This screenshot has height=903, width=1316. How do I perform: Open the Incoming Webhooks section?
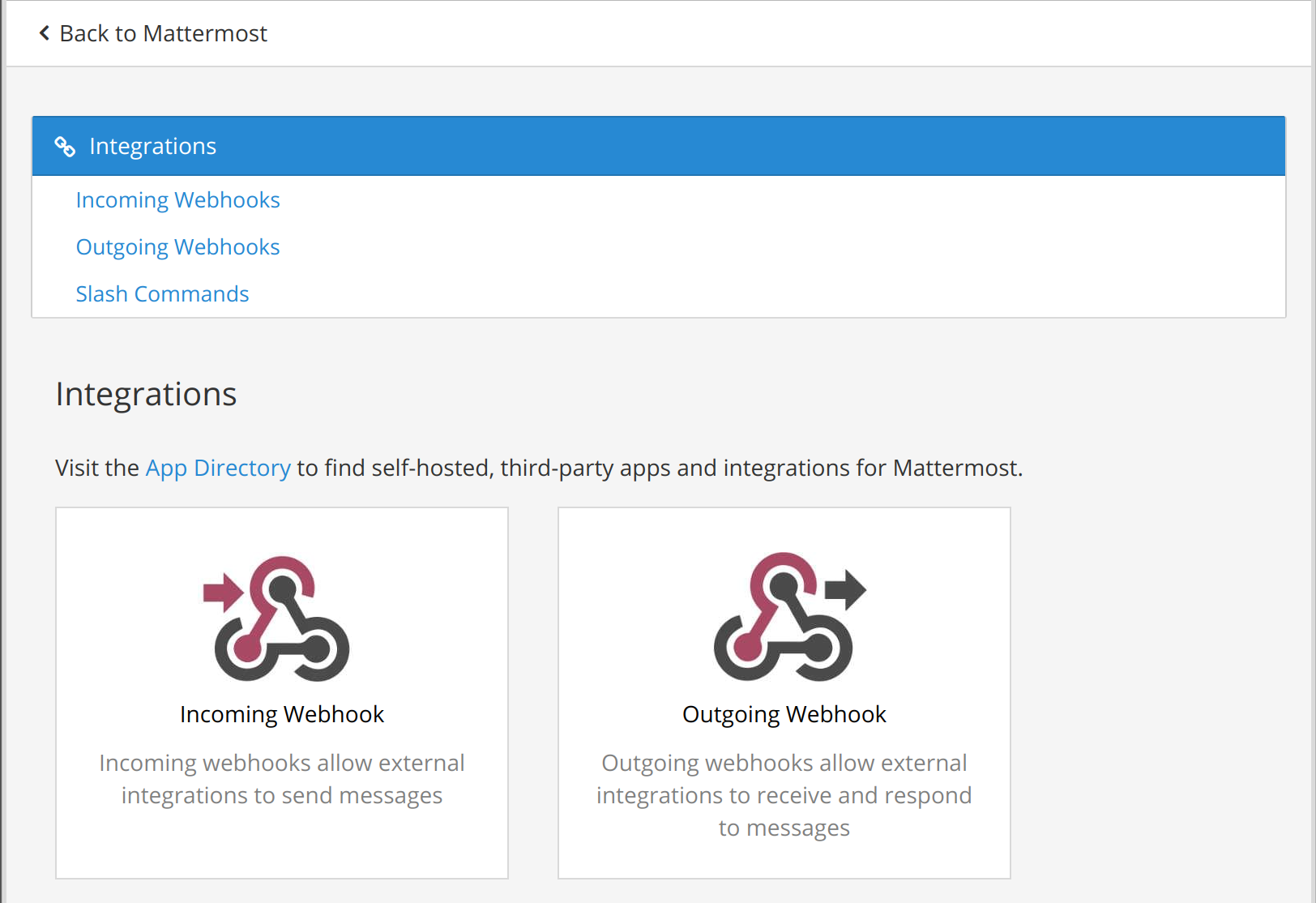(x=177, y=199)
